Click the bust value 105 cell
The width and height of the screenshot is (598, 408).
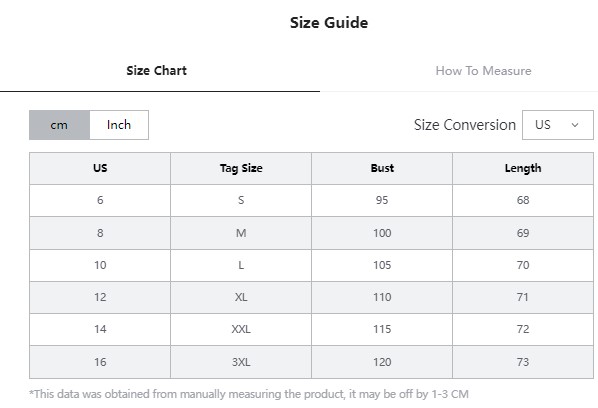[382, 265]
